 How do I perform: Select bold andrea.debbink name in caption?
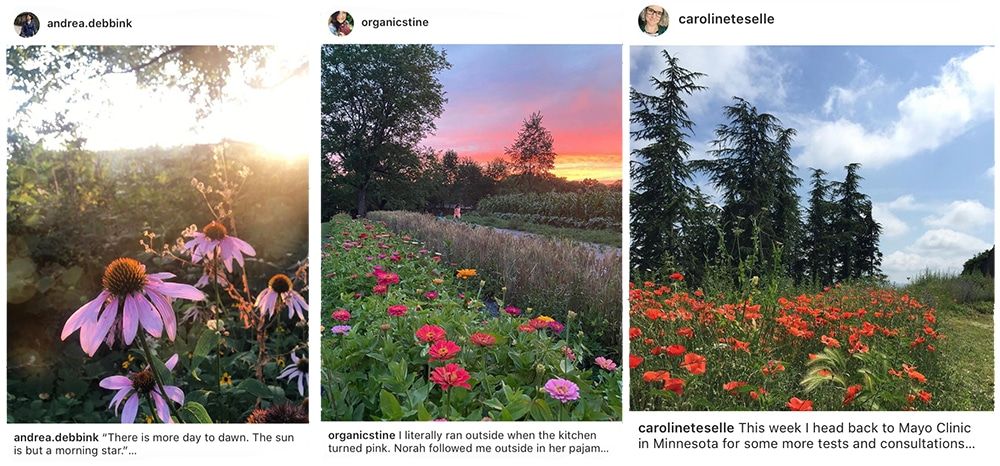(56, 438)
